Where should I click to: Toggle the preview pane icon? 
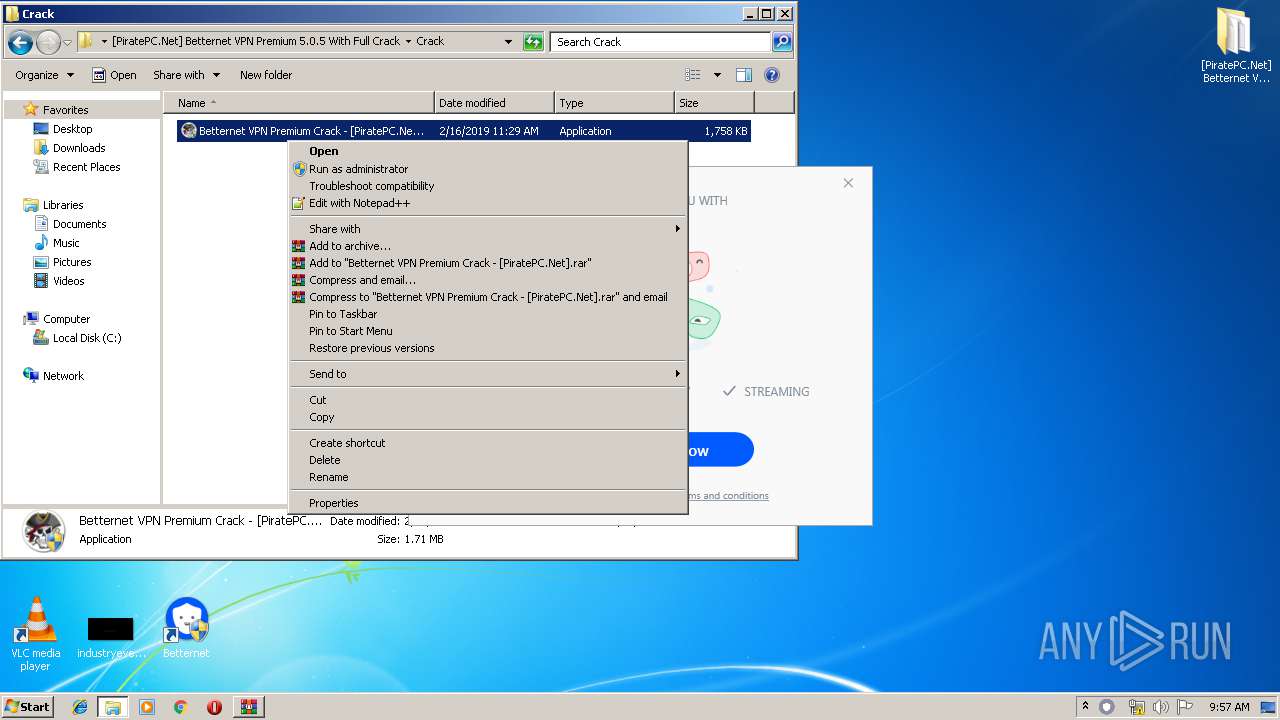tap(743, 75)
